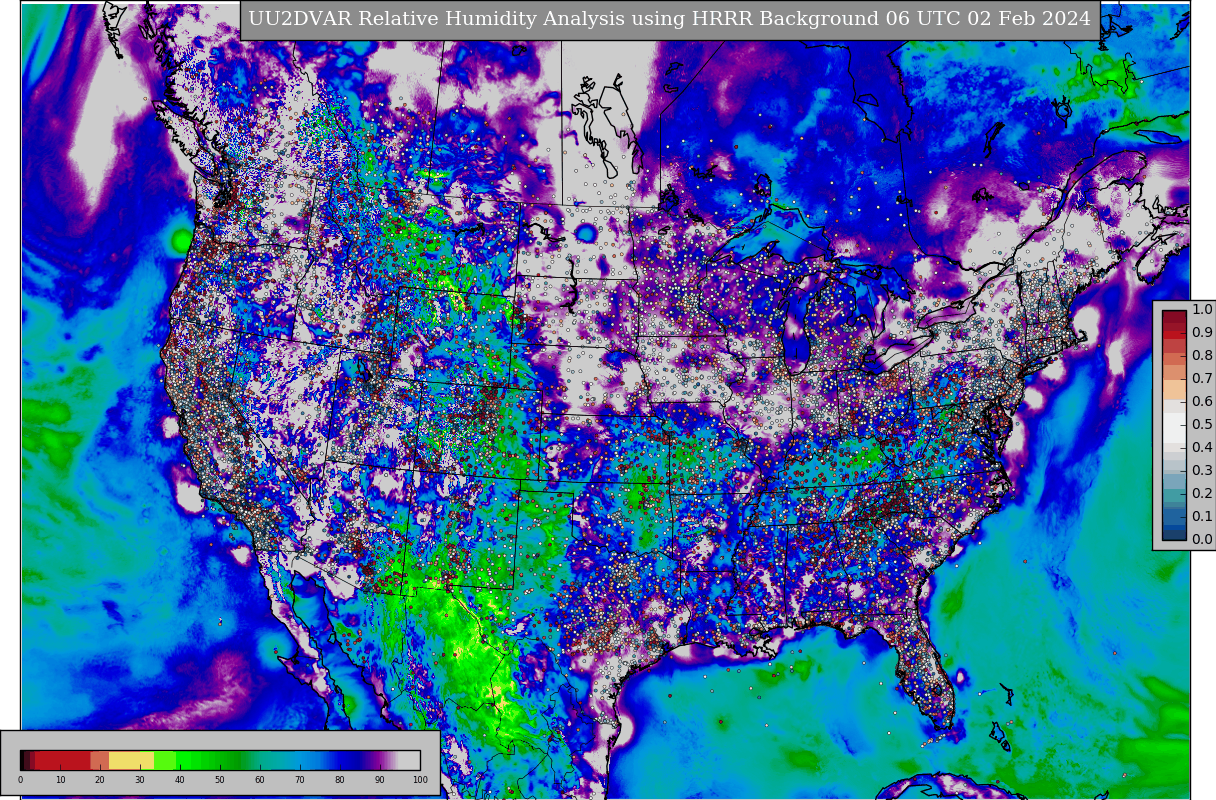1216x800 pixels.
Task: Click the "0.4" label on the vertical colorbar
Action: (x=1202, y=447)
